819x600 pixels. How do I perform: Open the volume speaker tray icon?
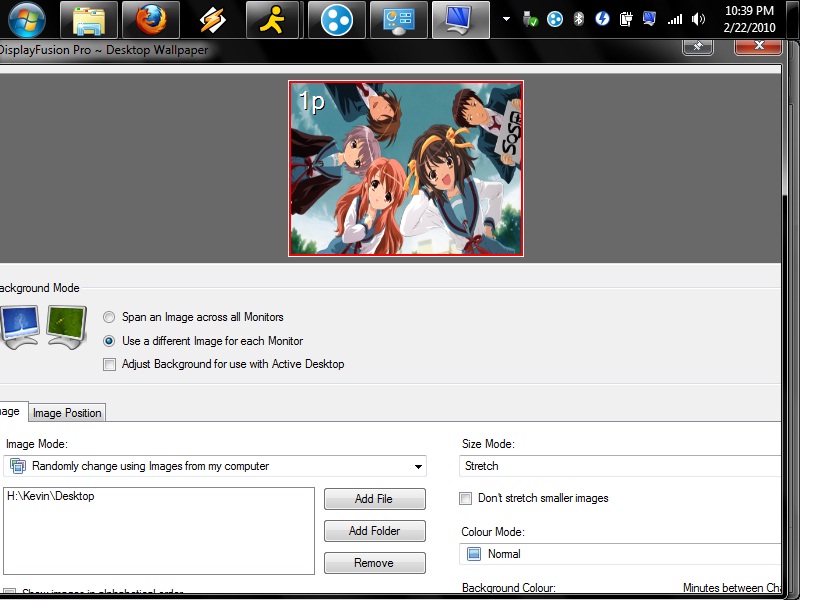(698, 19)
